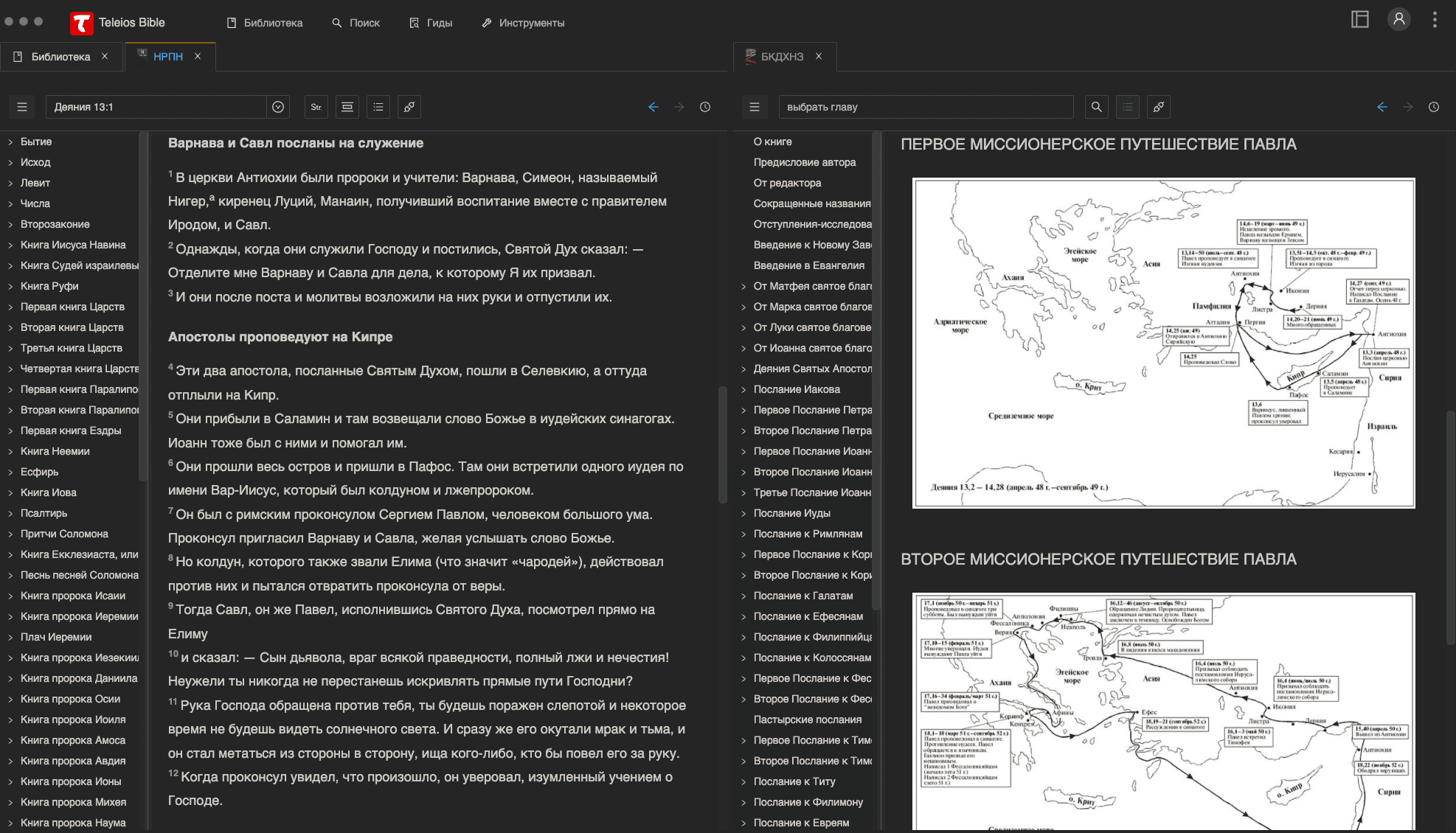Open the verse reference dropdown arrow

[278, 107]
